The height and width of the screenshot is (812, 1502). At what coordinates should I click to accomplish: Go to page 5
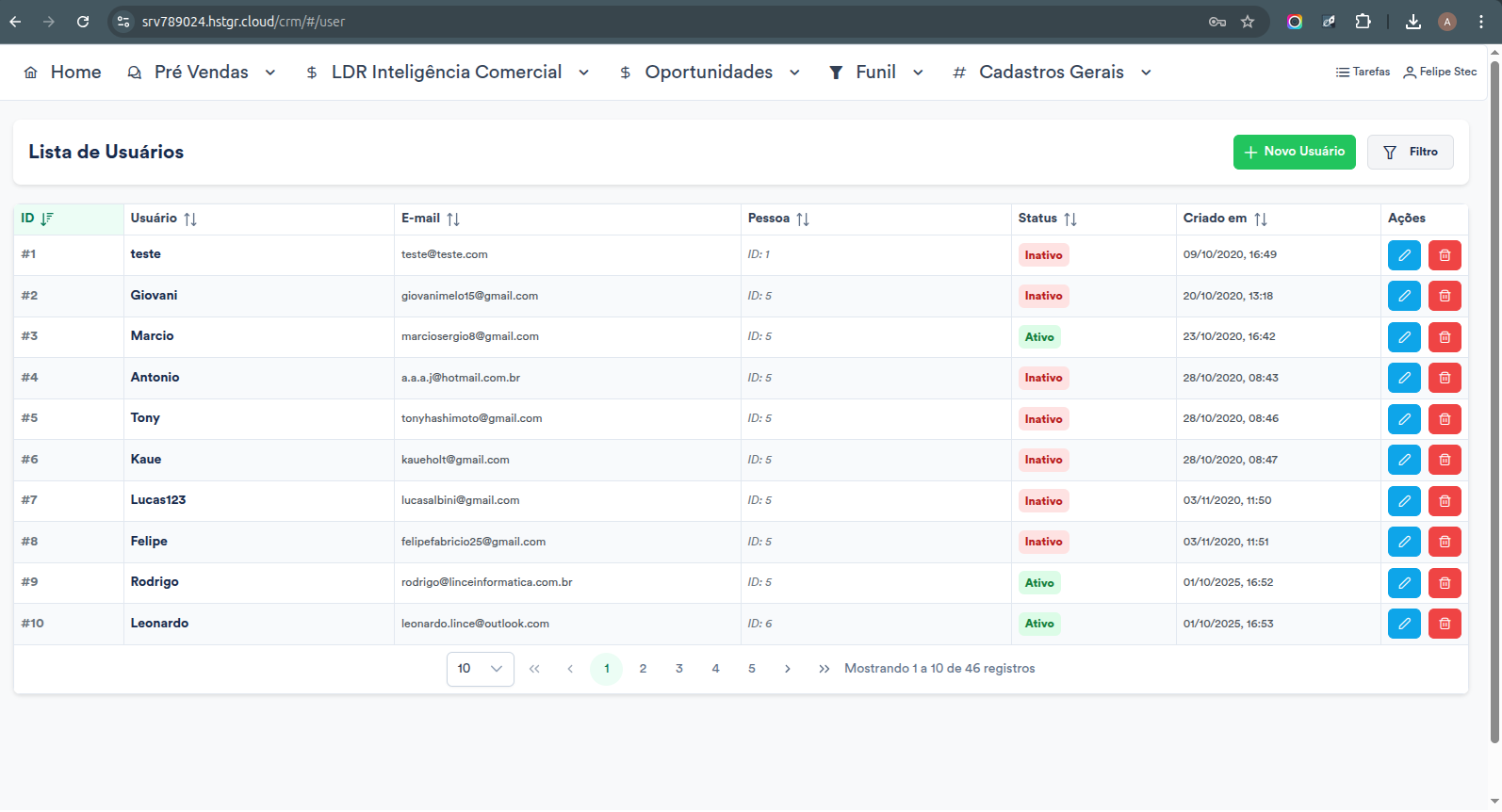click(x=752, y=670)
